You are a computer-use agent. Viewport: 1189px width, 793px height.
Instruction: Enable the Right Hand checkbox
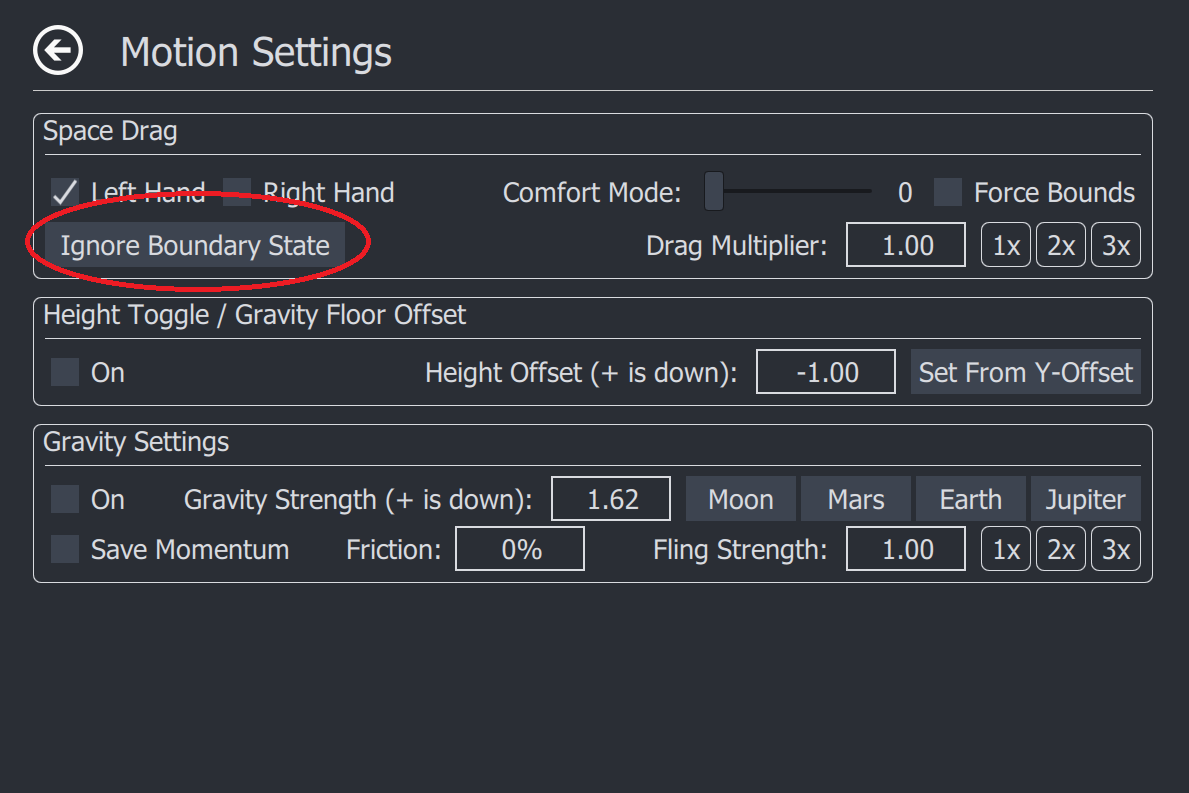(x=237, y=193)
